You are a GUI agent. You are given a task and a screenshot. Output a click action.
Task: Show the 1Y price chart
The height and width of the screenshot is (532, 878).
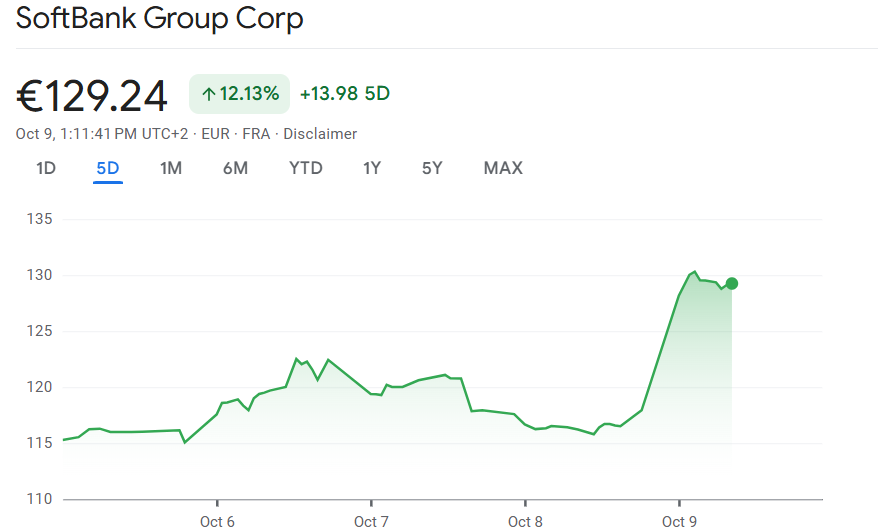tap(372, 168)
